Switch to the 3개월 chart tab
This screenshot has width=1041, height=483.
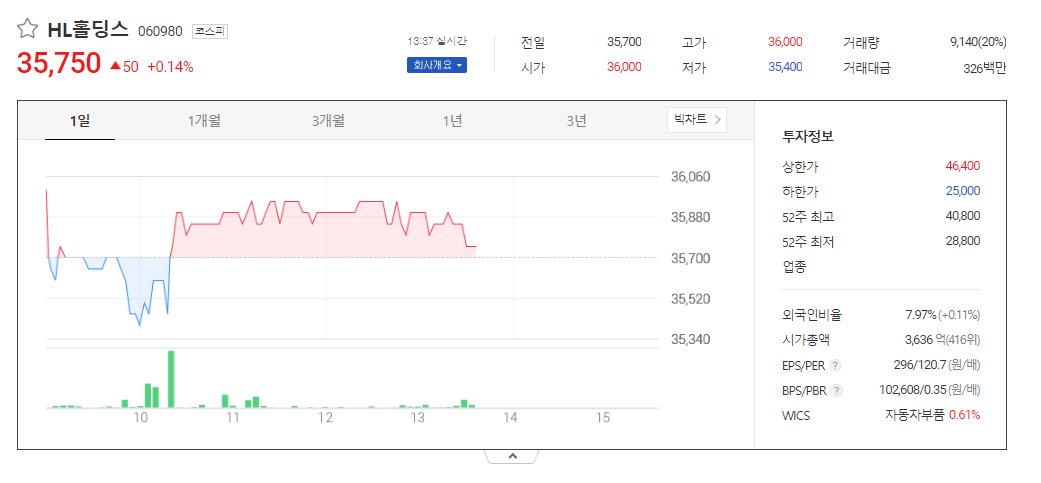[328, 121]
